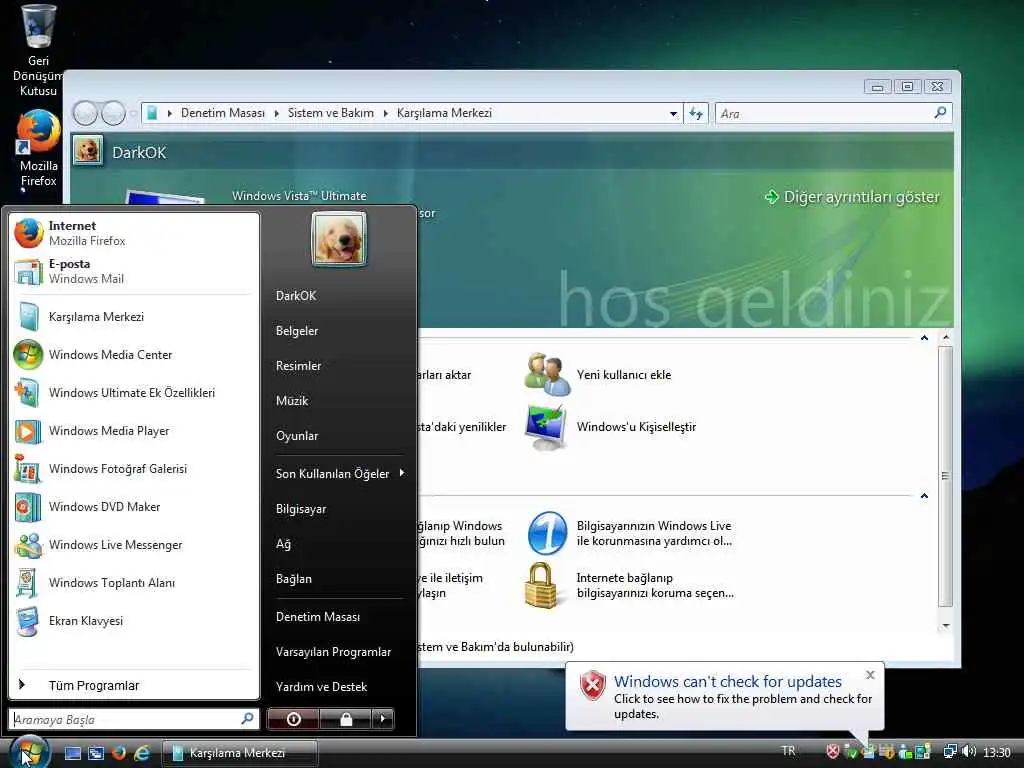Click the red security shield tray icon
Viewport: 1024px width, 768px height.
[833, 752]
